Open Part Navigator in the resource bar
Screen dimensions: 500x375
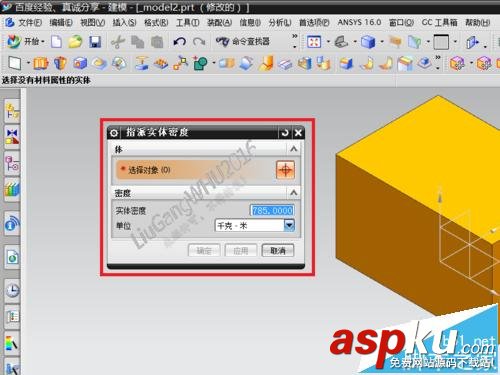12,164
